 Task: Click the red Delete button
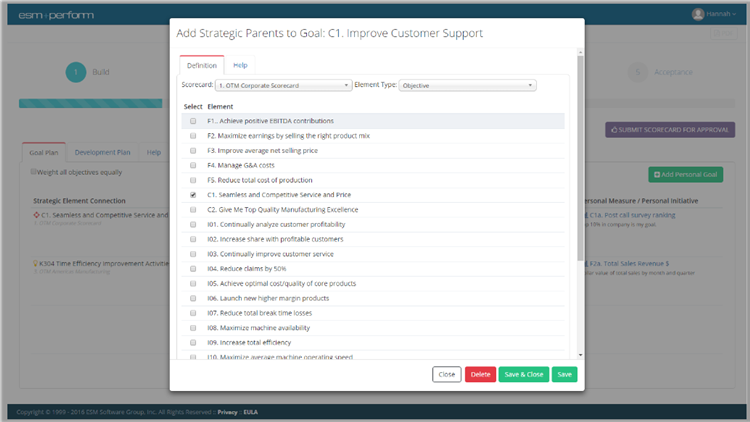coord(480,374)
